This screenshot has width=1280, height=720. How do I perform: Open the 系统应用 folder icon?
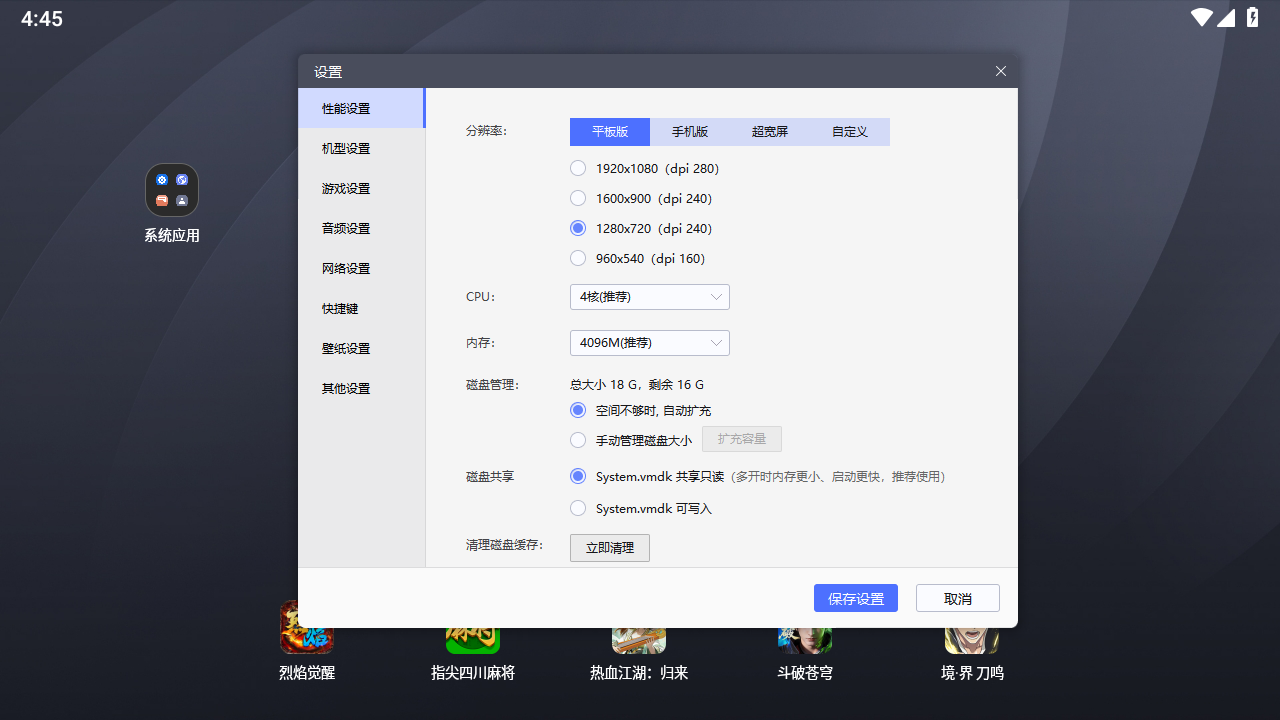[x=172, y=190]
